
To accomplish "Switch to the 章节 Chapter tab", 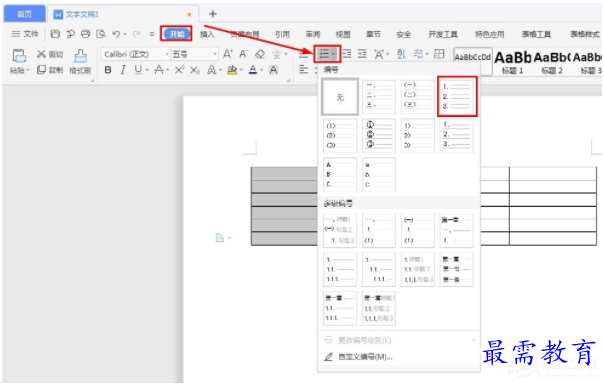I will coord(373,34).
